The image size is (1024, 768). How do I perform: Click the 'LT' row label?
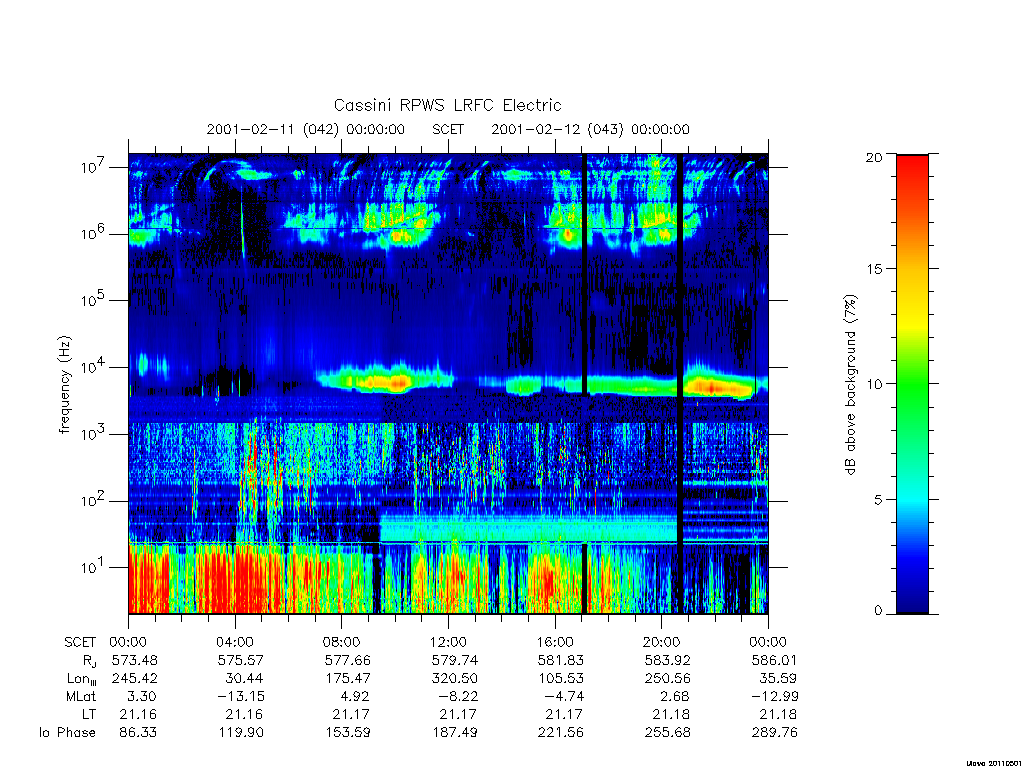pos(89,714)
